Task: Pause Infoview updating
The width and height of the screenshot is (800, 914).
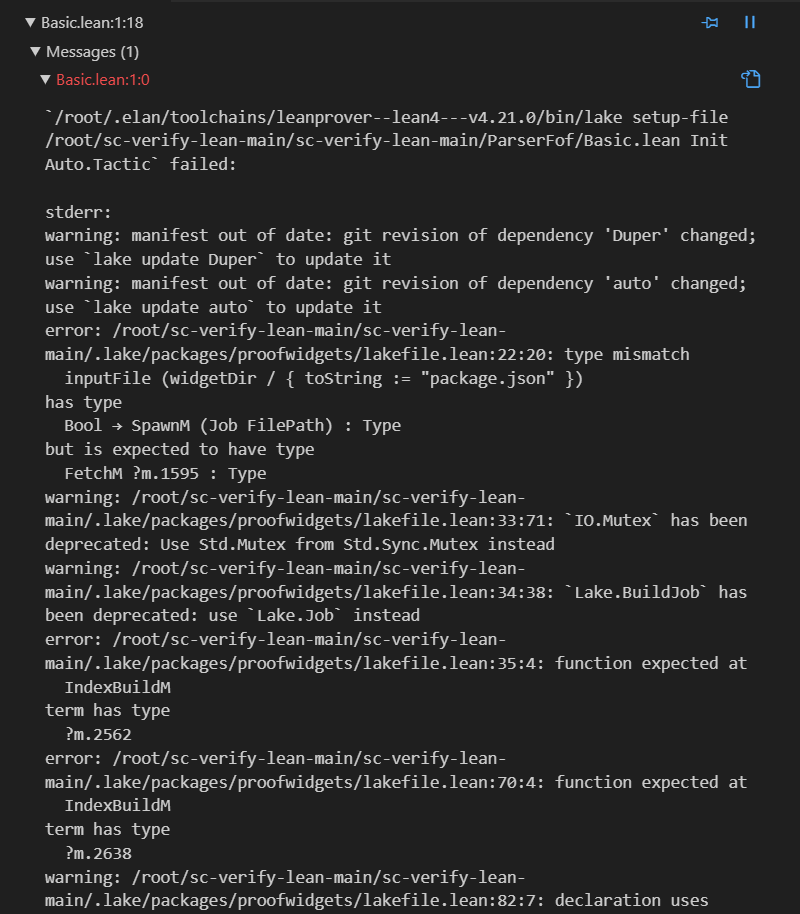Action: (750, 22)
